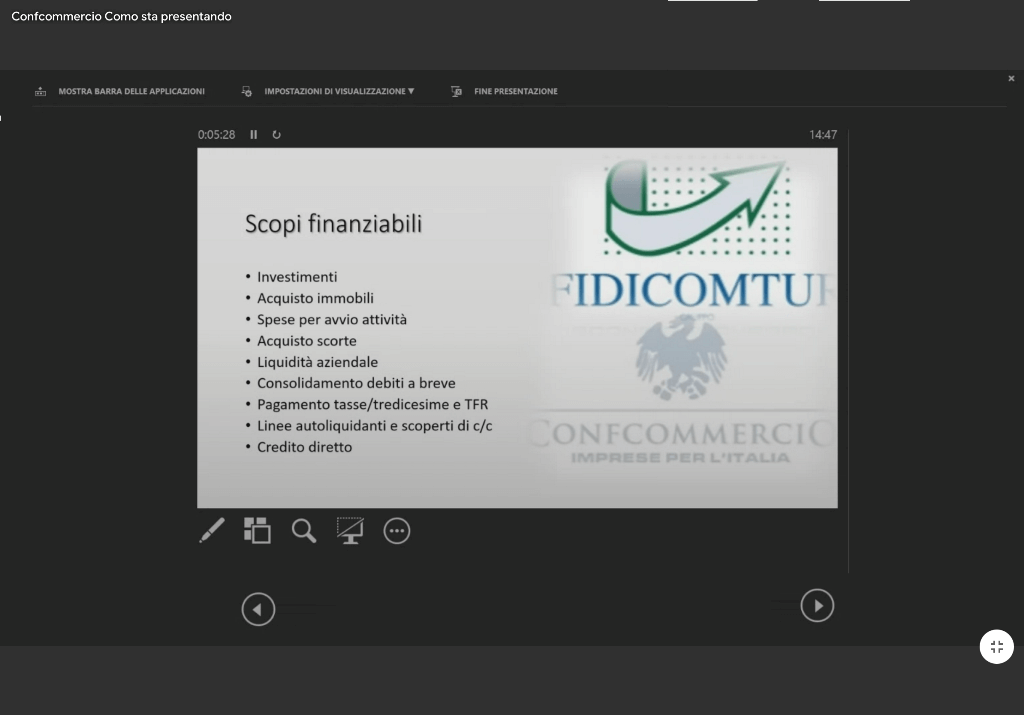Select the pen and laser pointer tool
This screenshot has width=1024, height=715.
click(212, 530)
